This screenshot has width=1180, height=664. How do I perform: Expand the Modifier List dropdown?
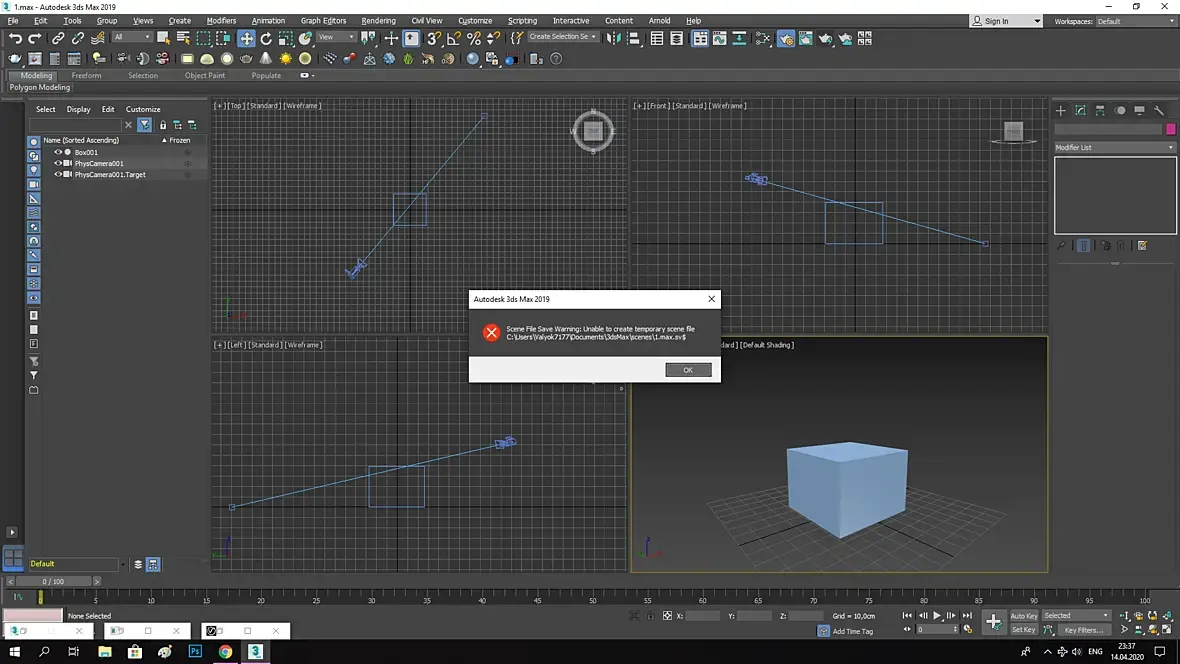[1115, 148]
